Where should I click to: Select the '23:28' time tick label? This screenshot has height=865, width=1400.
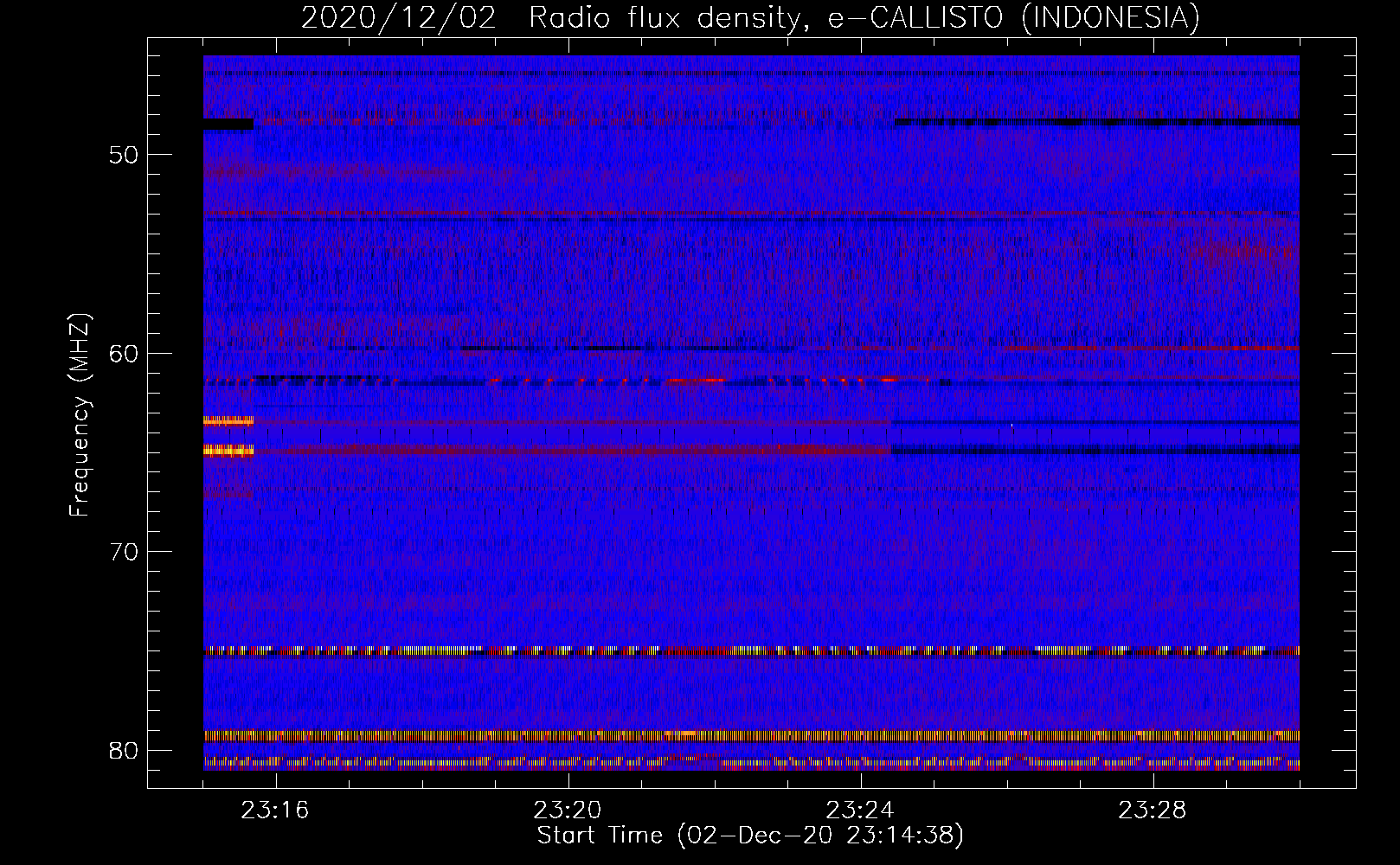coord(1153,811)
